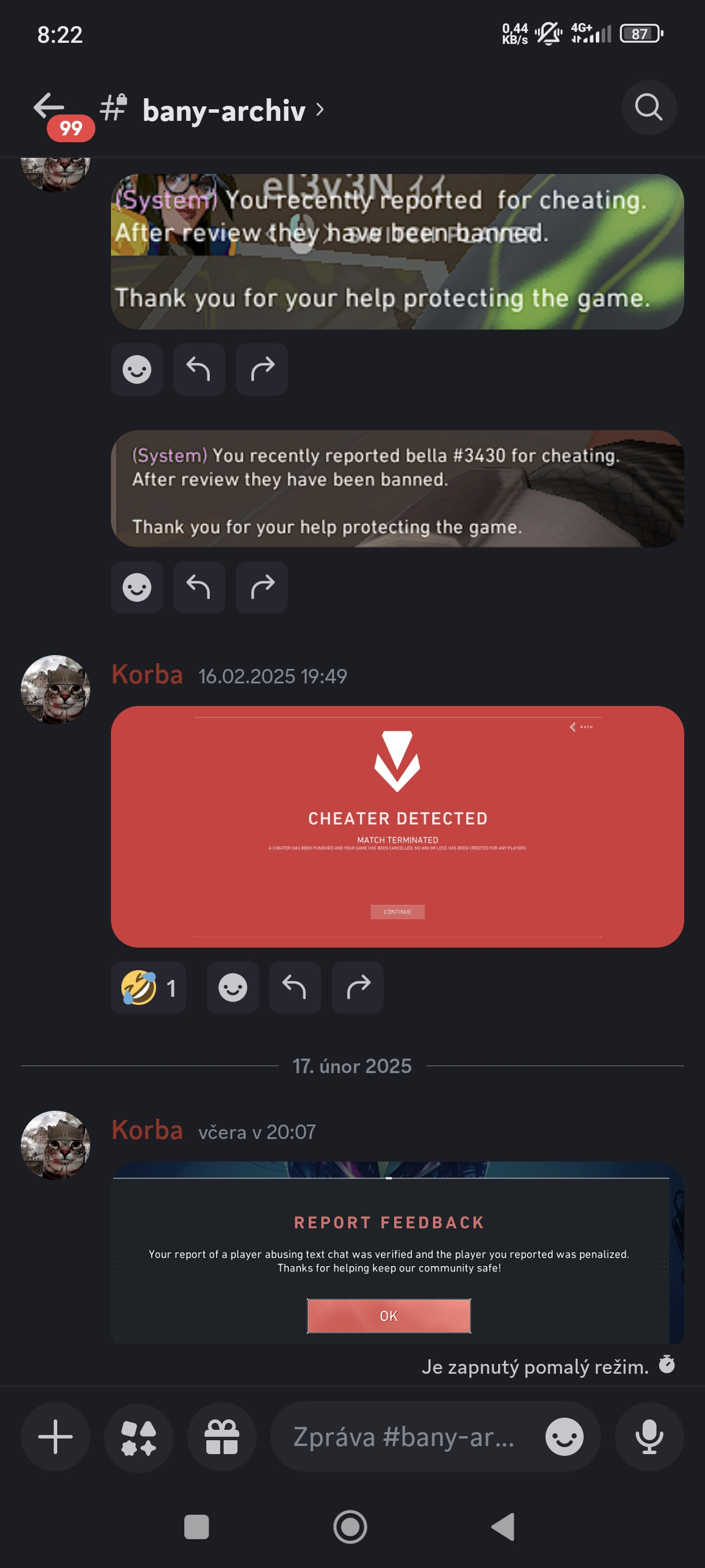Open the apps launcher icon in message bar

coord(139,1437)
